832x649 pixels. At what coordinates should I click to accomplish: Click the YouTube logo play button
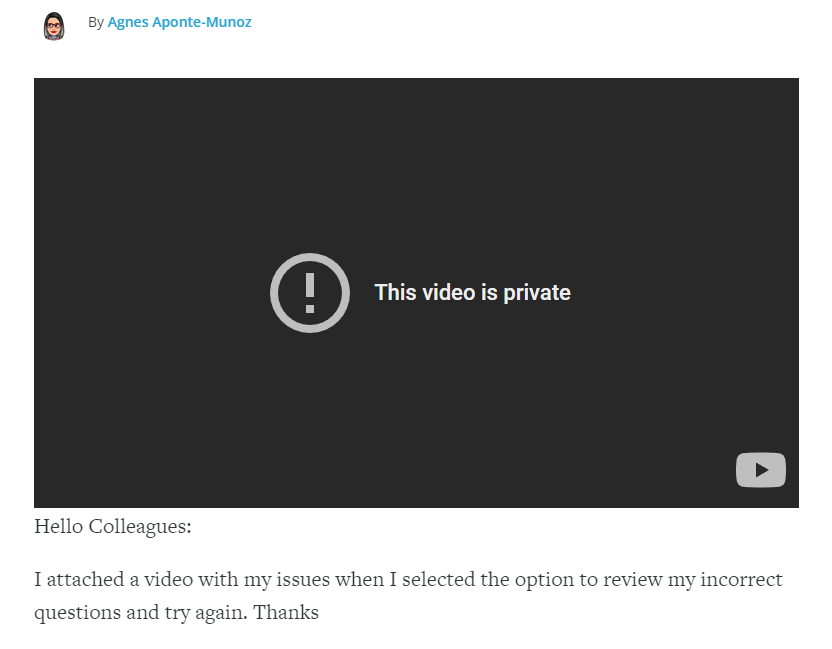click(761, 470)
